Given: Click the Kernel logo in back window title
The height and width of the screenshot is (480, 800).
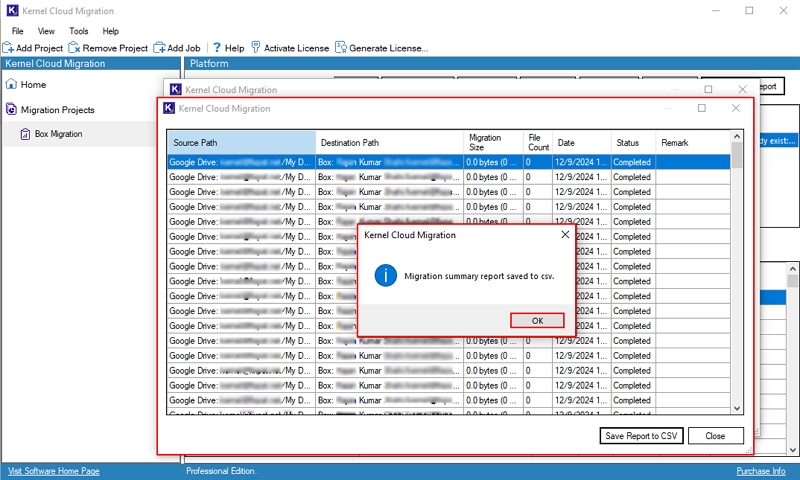Looking at the screenshot, I should coord(176,89).
